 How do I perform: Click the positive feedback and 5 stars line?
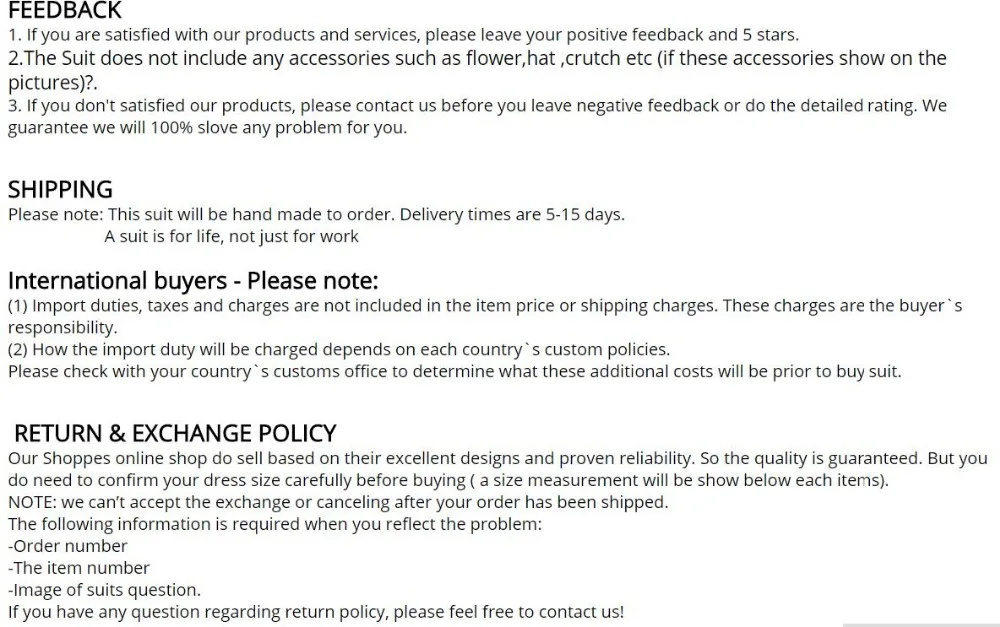tap(403, 35)
